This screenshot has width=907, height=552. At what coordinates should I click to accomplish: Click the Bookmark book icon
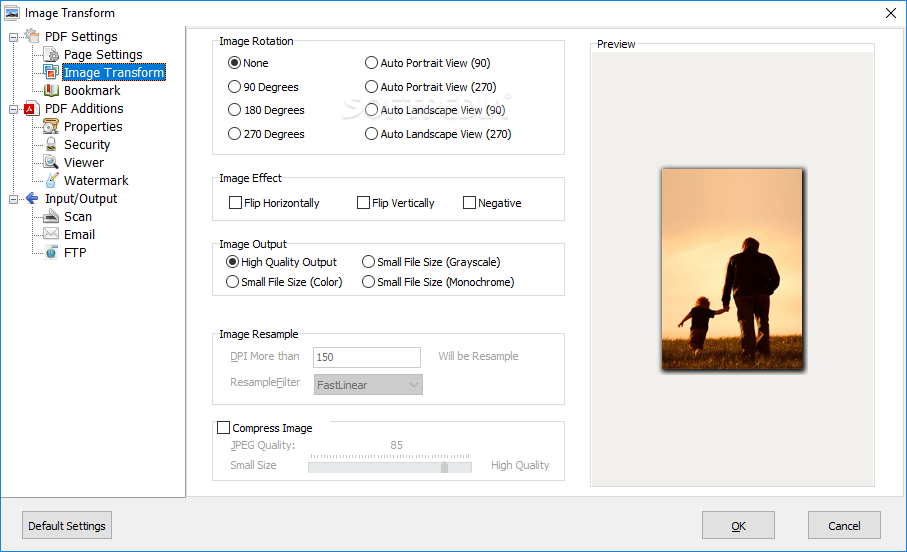click(x=51, y=90)
